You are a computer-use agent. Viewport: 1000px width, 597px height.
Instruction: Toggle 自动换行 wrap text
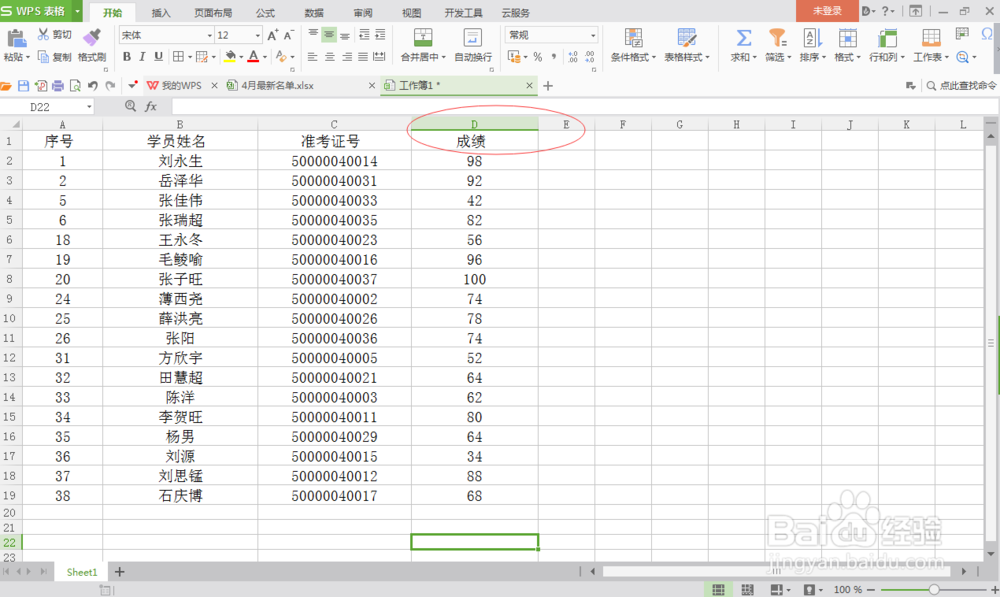(473, 45)
